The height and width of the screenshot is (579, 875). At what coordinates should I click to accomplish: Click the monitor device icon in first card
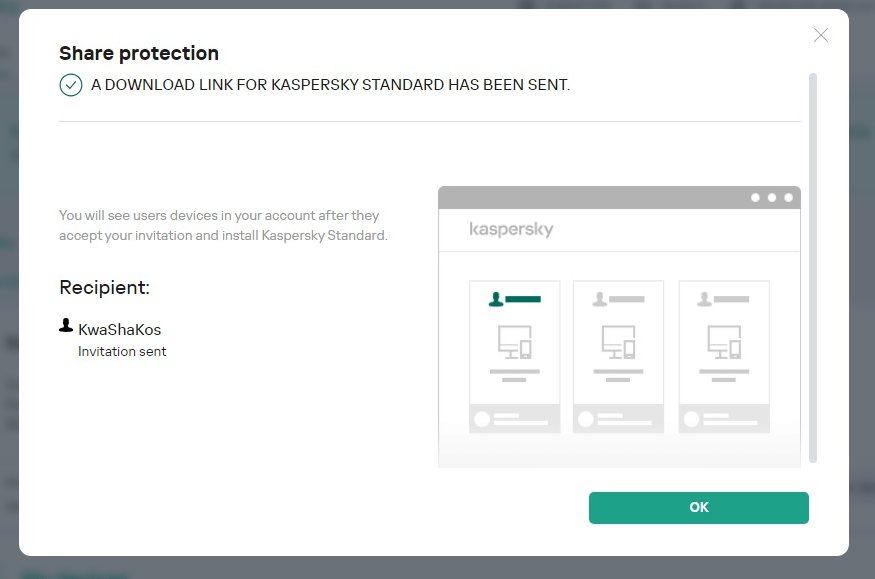click(514, 343)
